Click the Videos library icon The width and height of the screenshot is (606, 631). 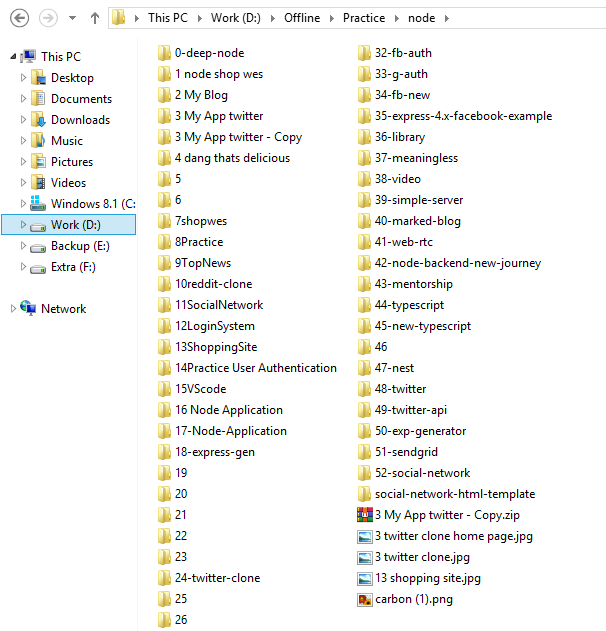(38, 182)
